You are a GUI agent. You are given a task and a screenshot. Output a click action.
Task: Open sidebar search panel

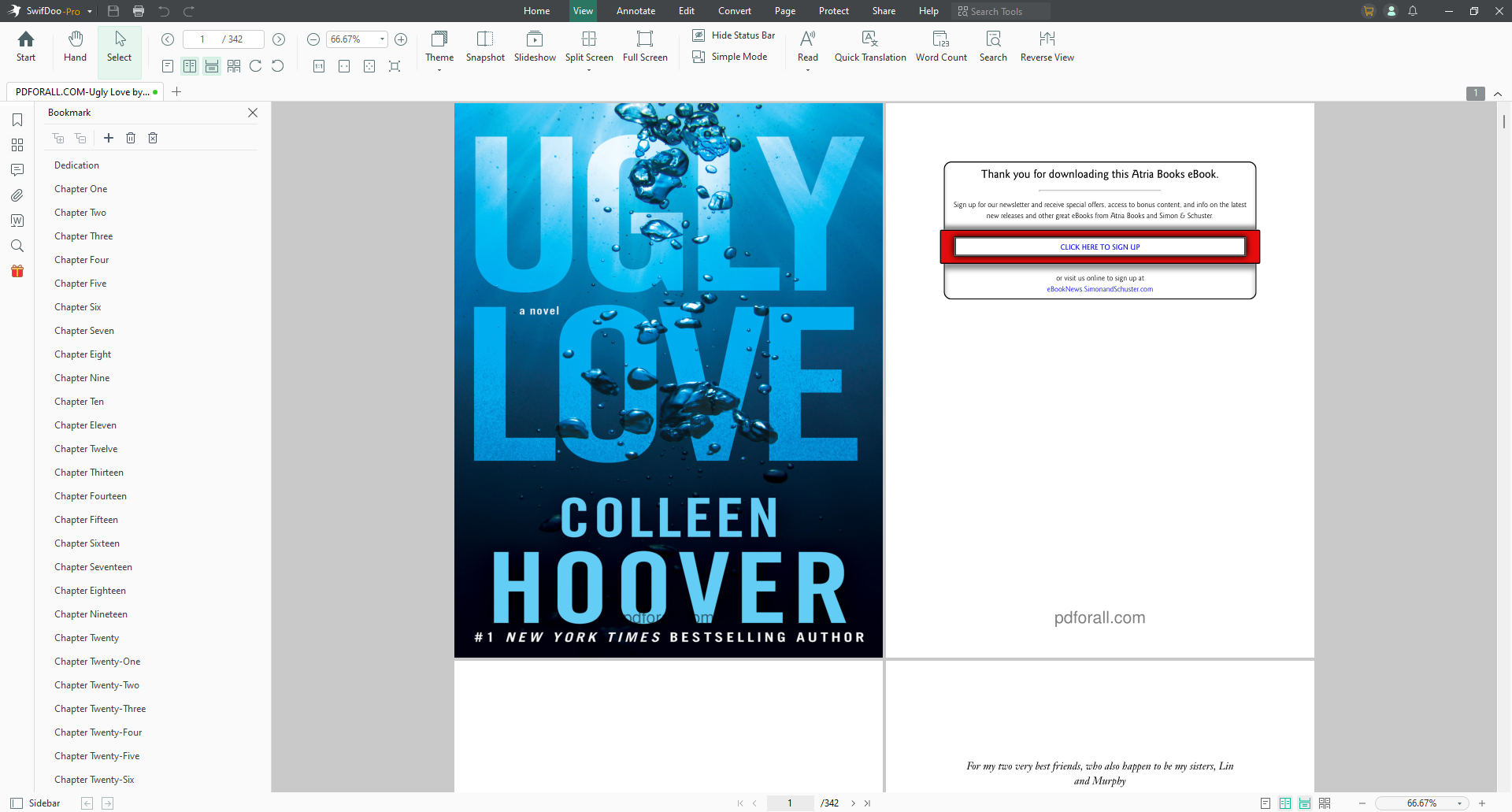17,246
